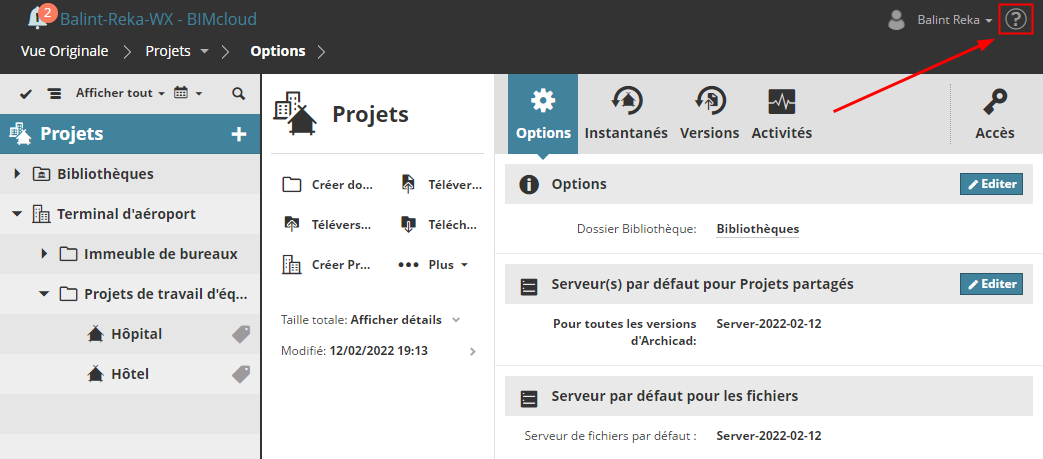The image size is (1043, 459).
Task: Collapse the Terminal d'aéroport tree node
Action: point(17,214)
